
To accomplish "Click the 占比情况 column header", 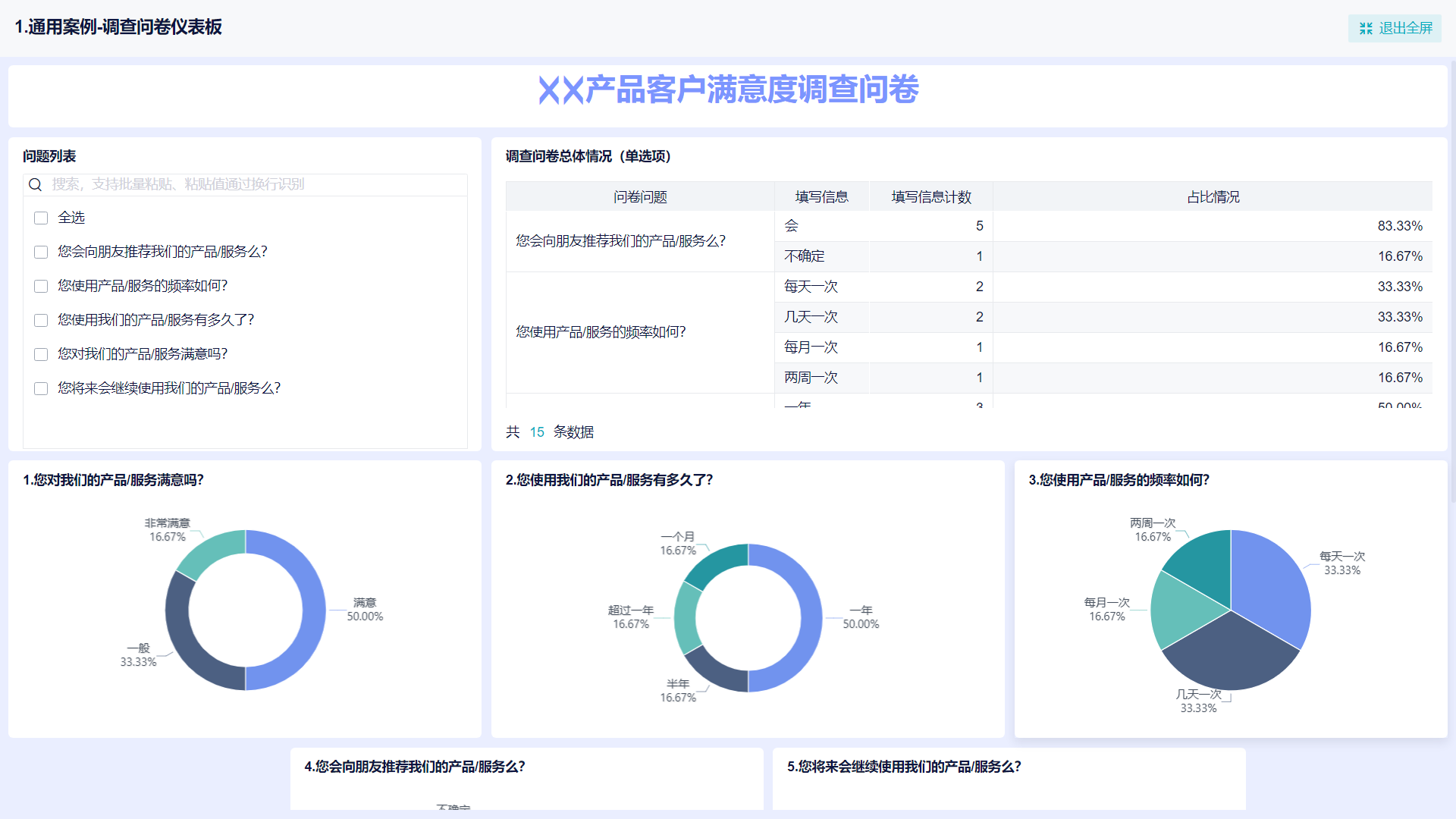I will coord(1213,196).
